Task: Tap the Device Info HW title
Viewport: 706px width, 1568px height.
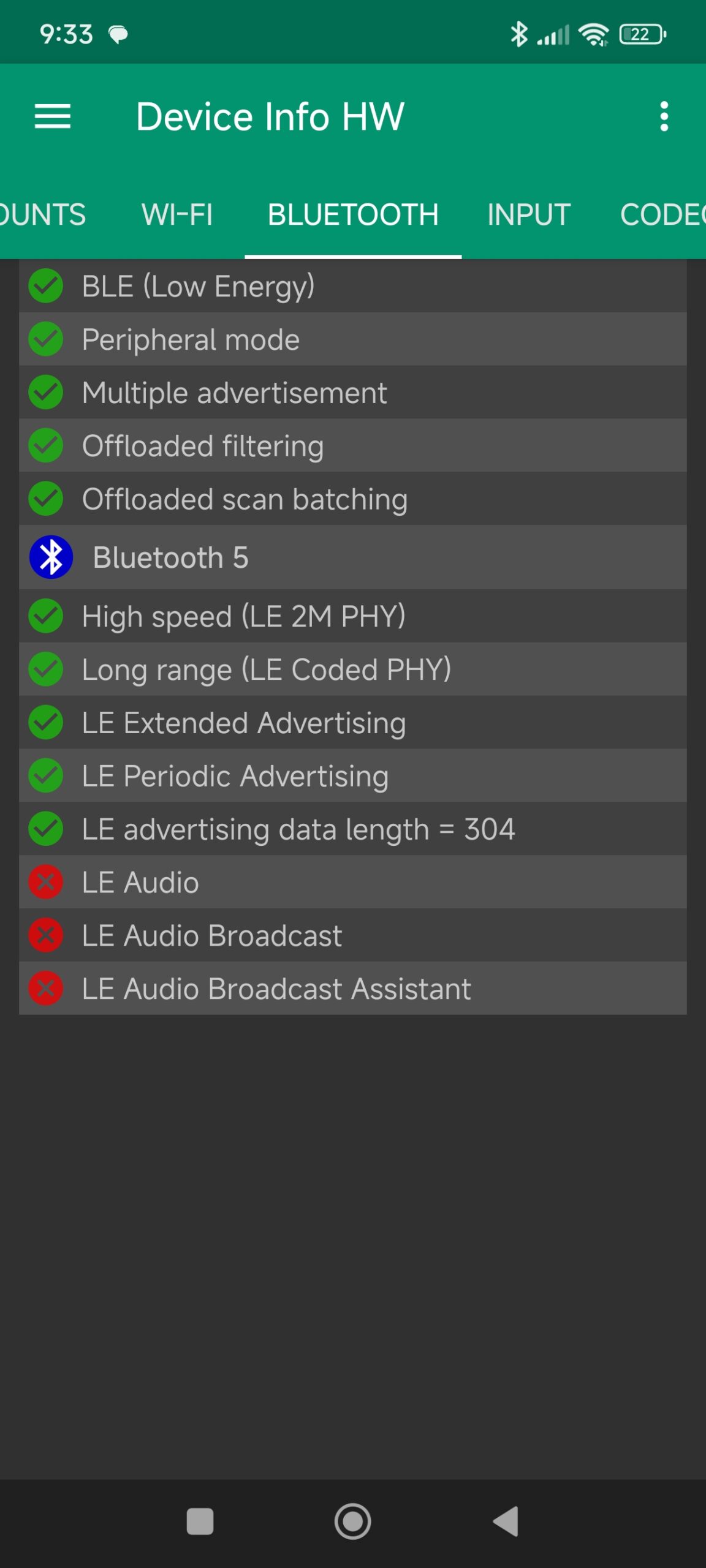Action: pyautogui.click(x=270, y=116)
